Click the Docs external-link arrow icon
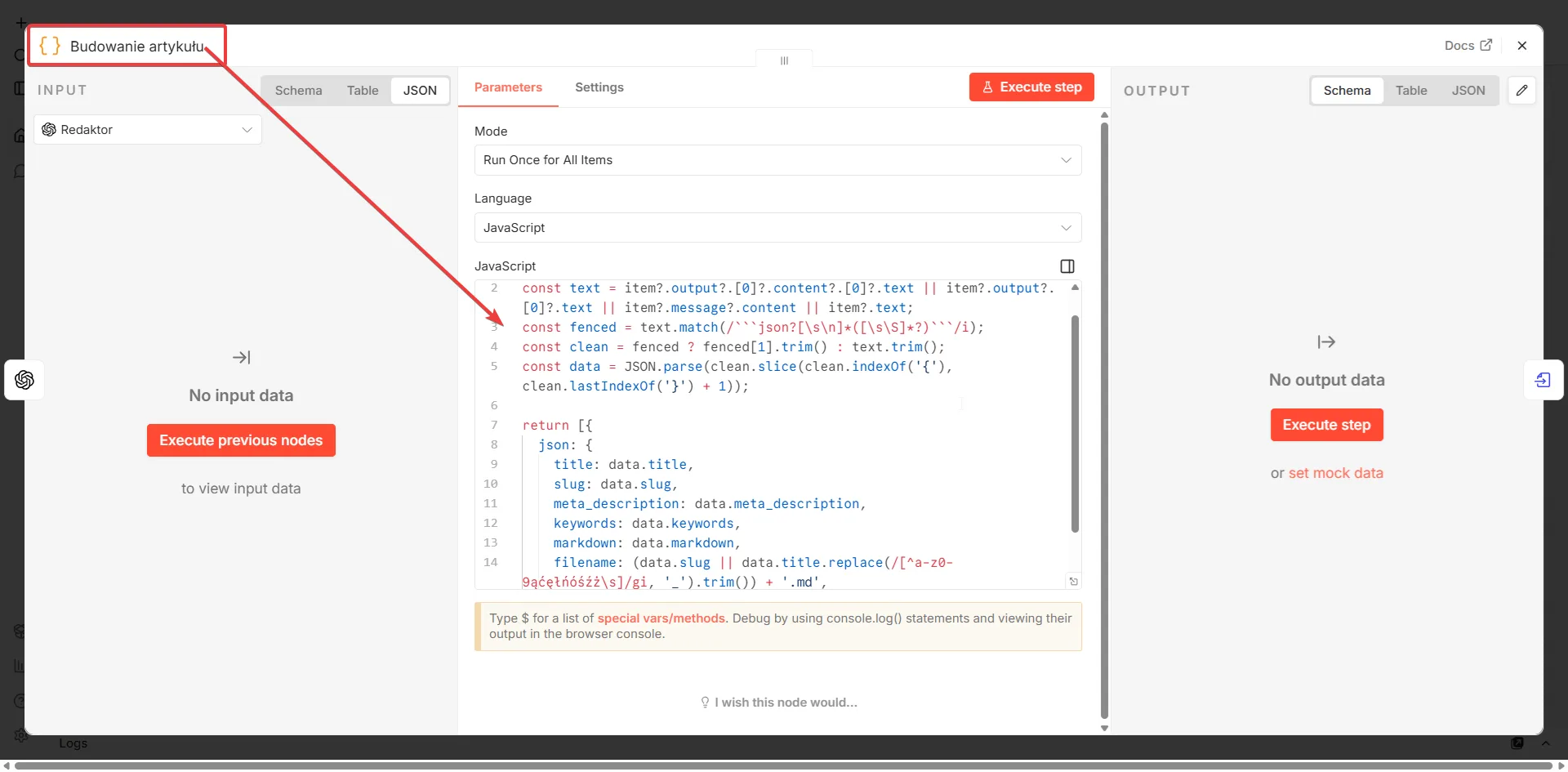This screenshot has width=1568, height=772. (x=1486, y=46)
